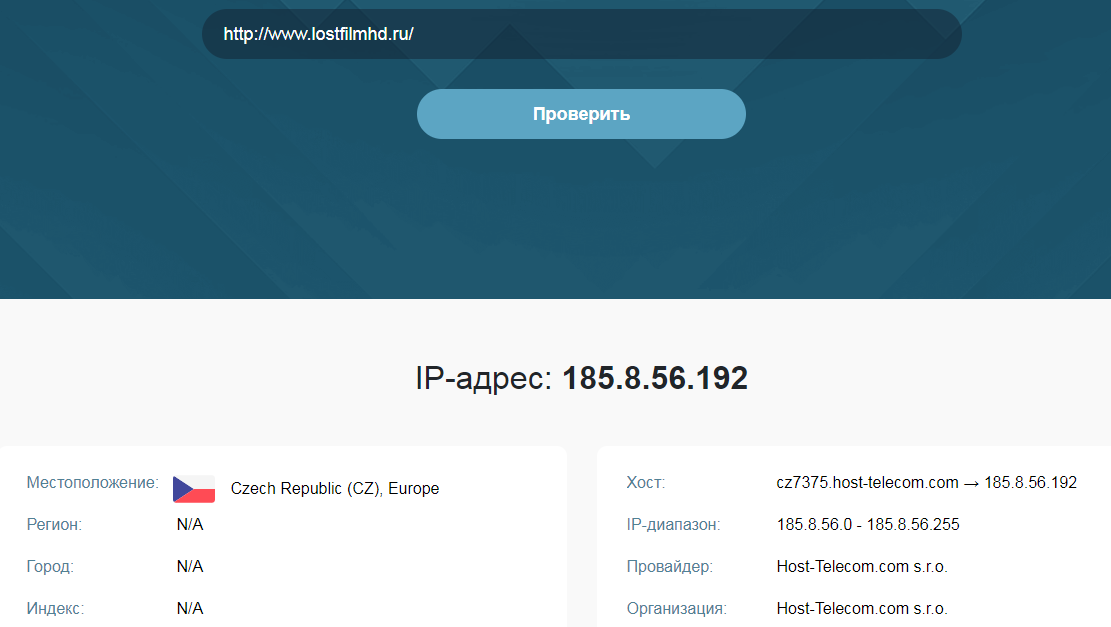Select the N/A value next to Город
Screen dimensions: 1111x627
coord(190,567)
